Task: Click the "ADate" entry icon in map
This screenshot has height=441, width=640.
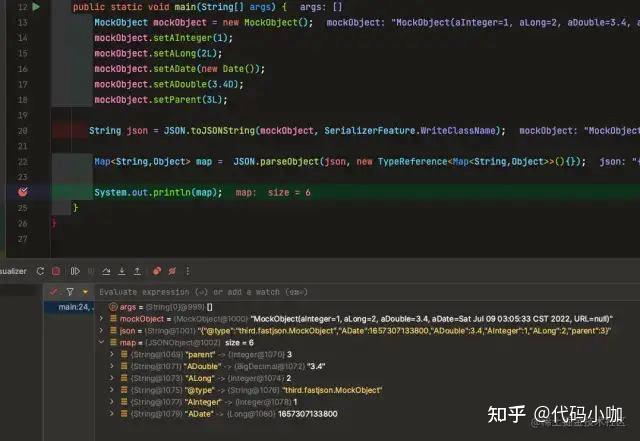Action: point(124,414)
